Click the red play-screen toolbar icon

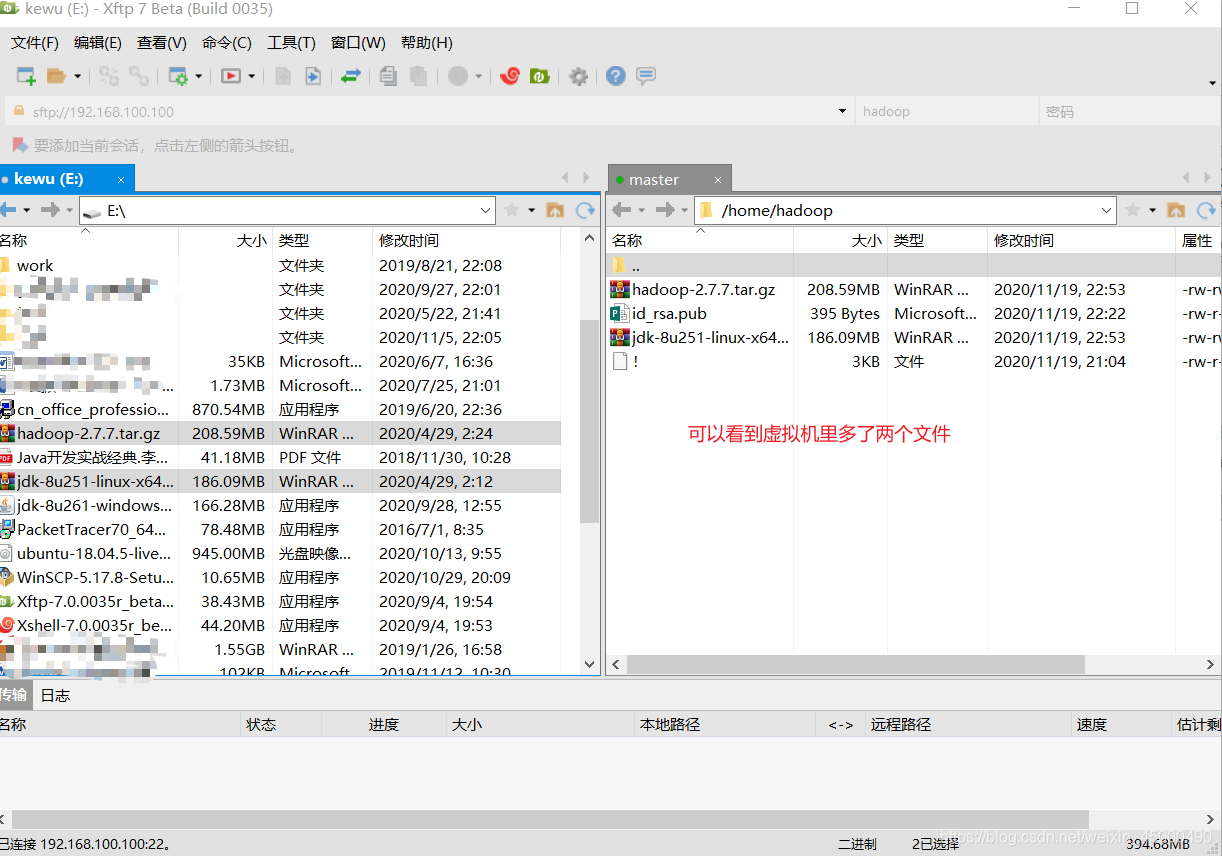point(231,76)
